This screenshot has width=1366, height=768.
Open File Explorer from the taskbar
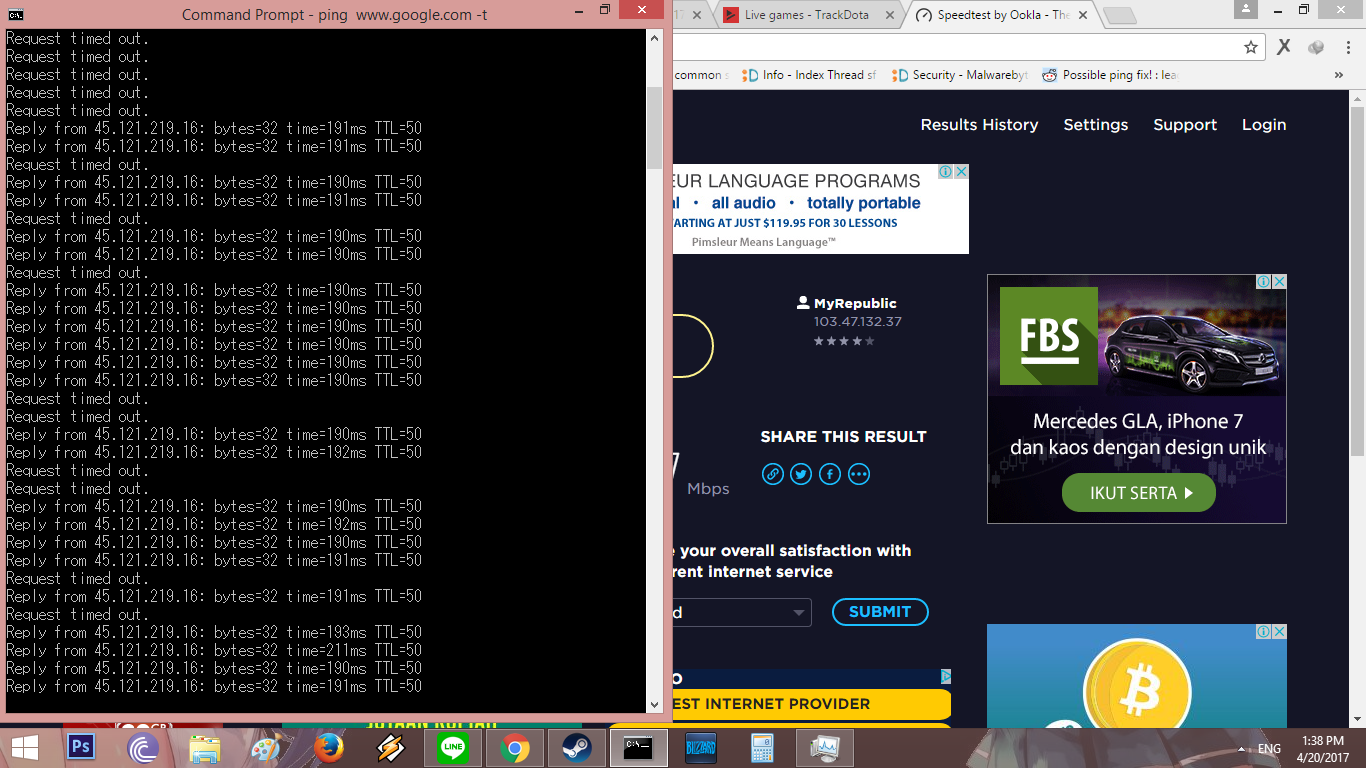(x=205, y=747)
